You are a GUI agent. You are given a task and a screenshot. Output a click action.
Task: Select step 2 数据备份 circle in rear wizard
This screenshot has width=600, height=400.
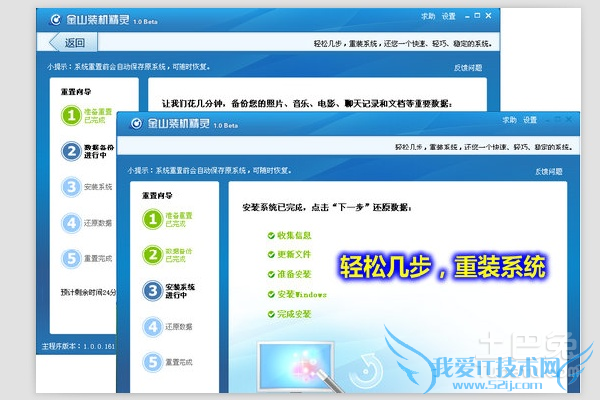point(71,151)
